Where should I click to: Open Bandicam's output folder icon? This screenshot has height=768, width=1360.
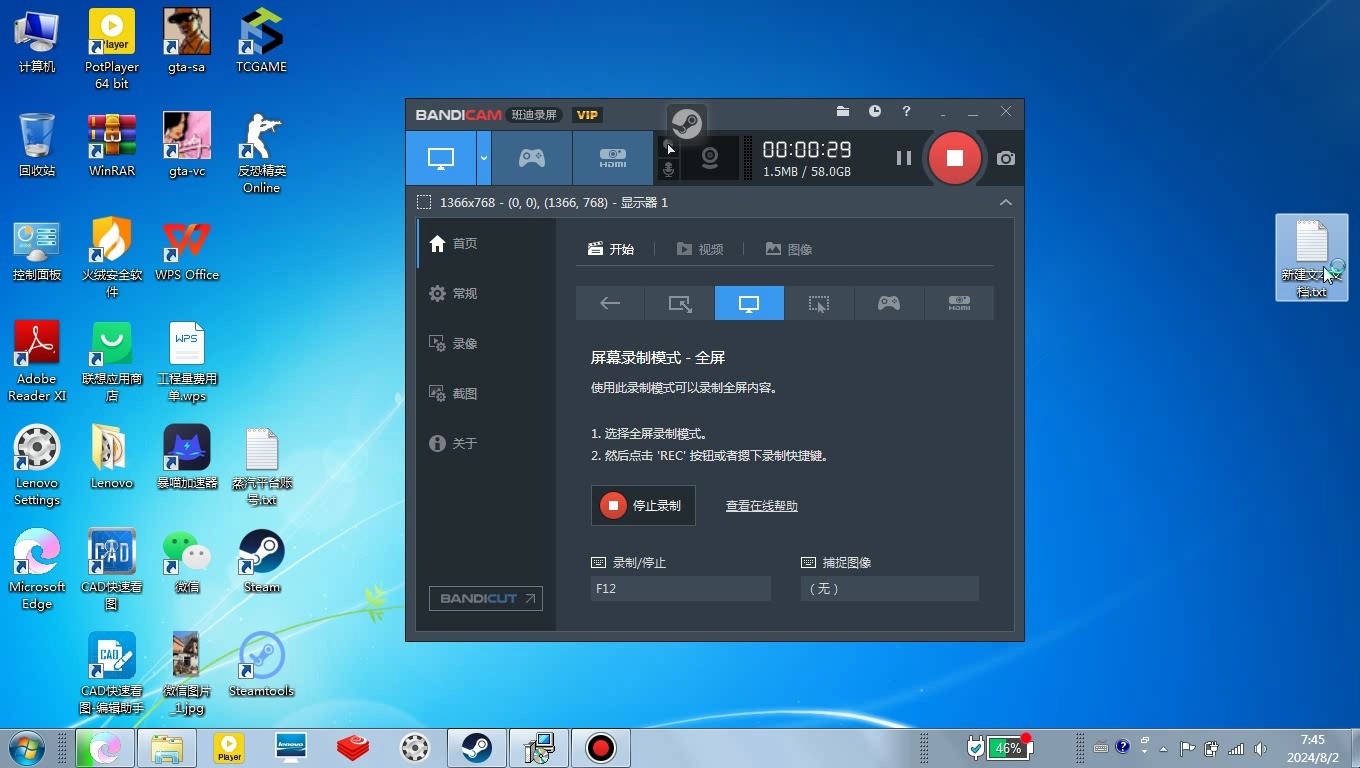tap(843, 111)
